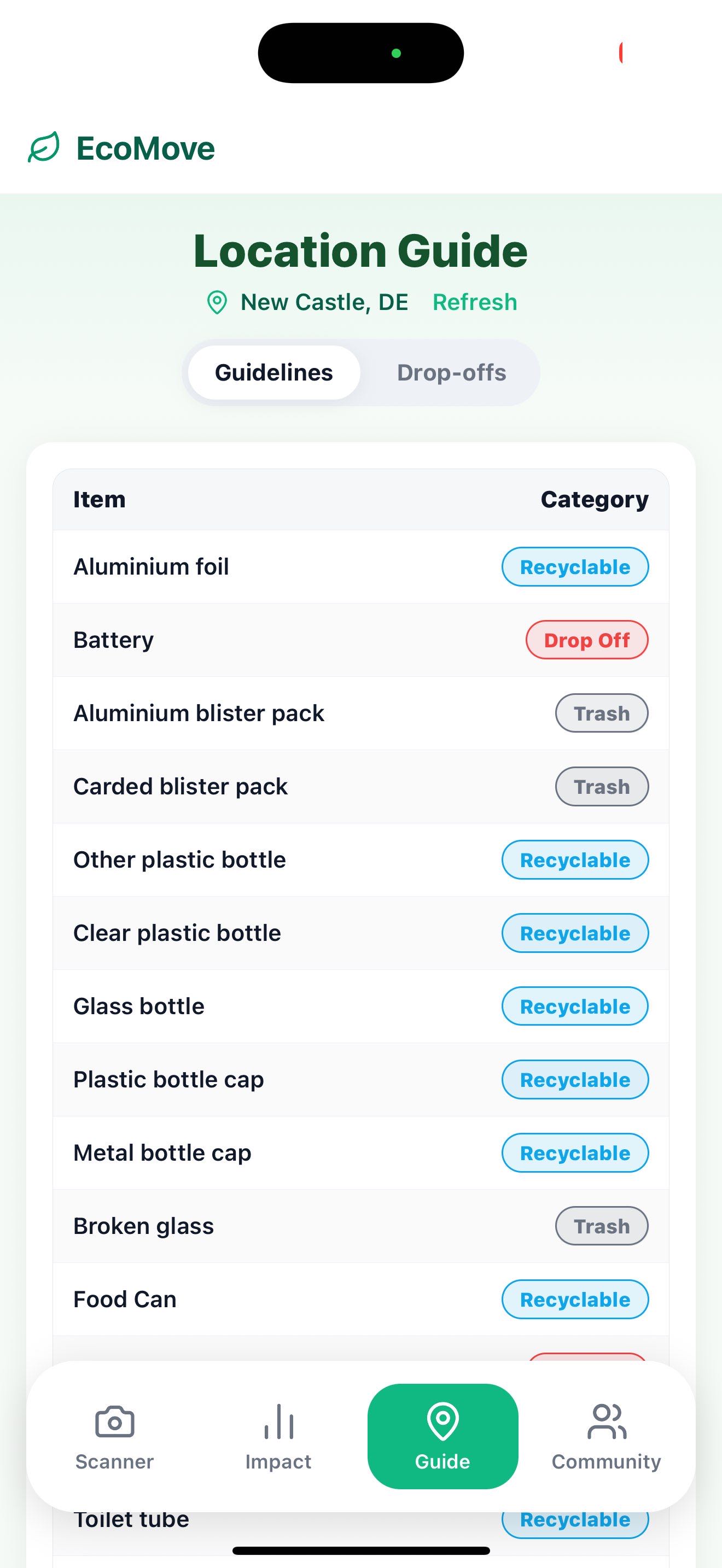Viewport: 722px width, 1568px height.
Task: Tap the Trash badge for Broken glass
Action: pyautogui.click(x=602, y=1226)
